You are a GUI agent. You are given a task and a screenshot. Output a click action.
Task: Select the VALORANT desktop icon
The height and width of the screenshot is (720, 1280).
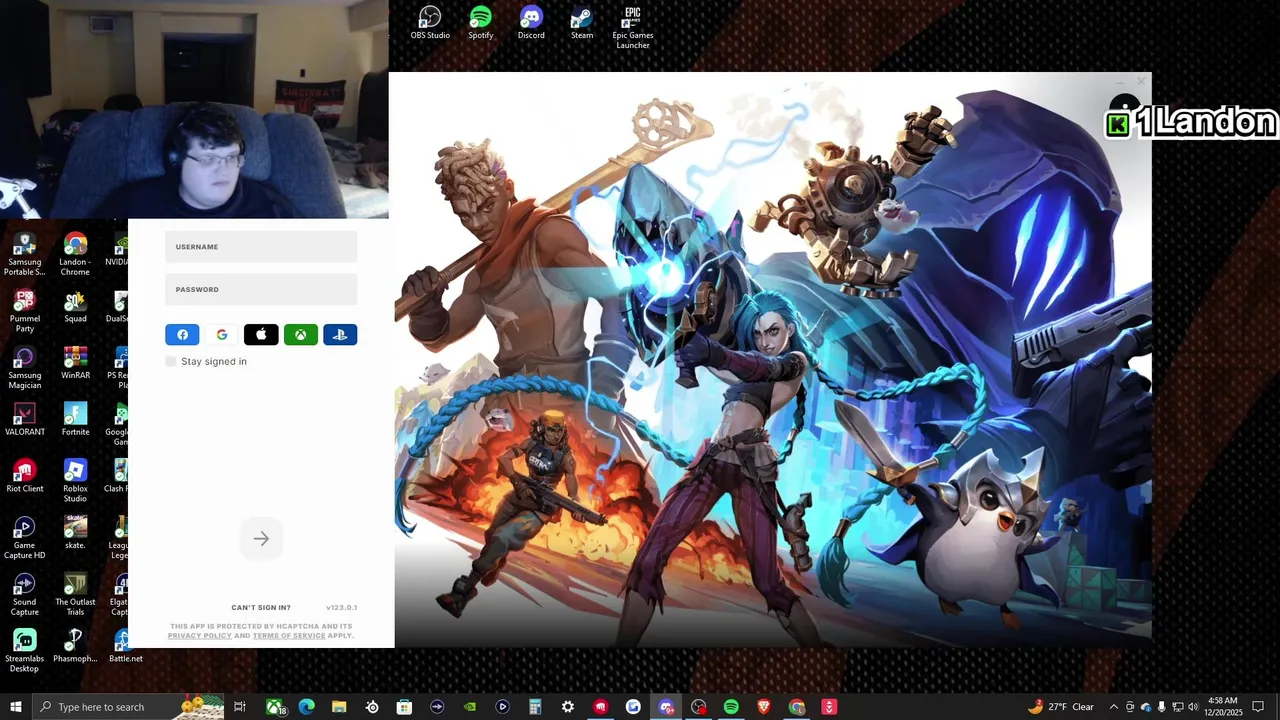tap(24, 420)
